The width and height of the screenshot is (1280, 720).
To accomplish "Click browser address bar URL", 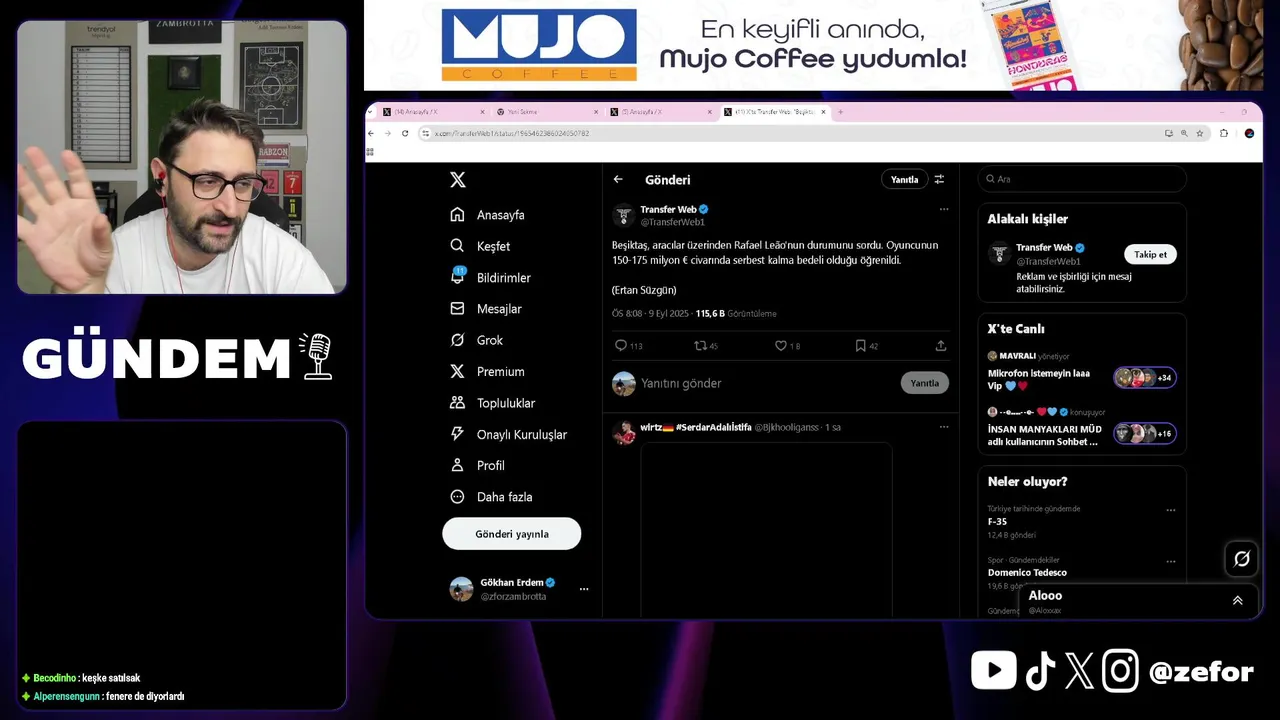I will 511,133.
